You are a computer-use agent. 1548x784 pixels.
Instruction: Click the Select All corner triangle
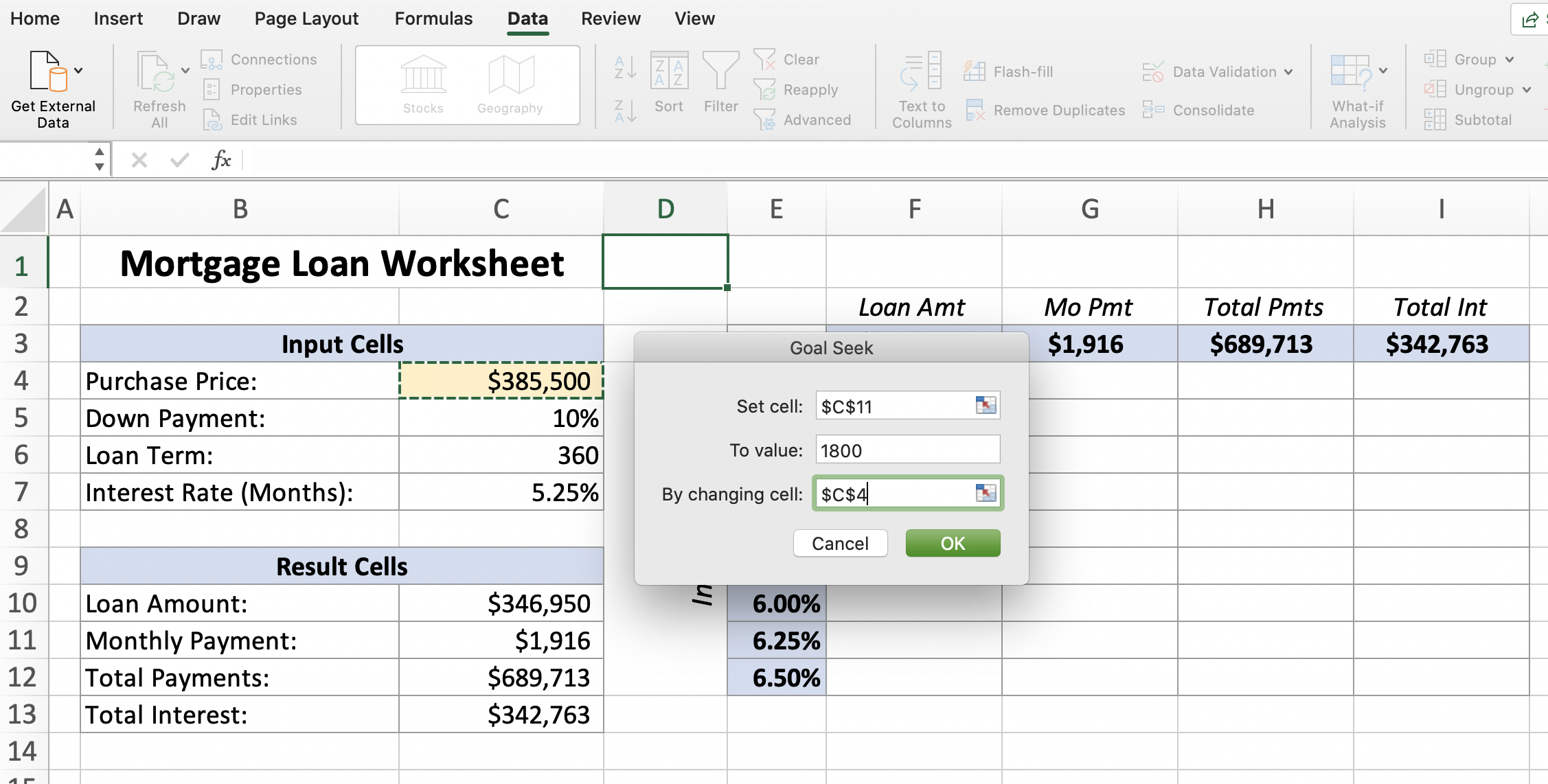pos(24,209)
